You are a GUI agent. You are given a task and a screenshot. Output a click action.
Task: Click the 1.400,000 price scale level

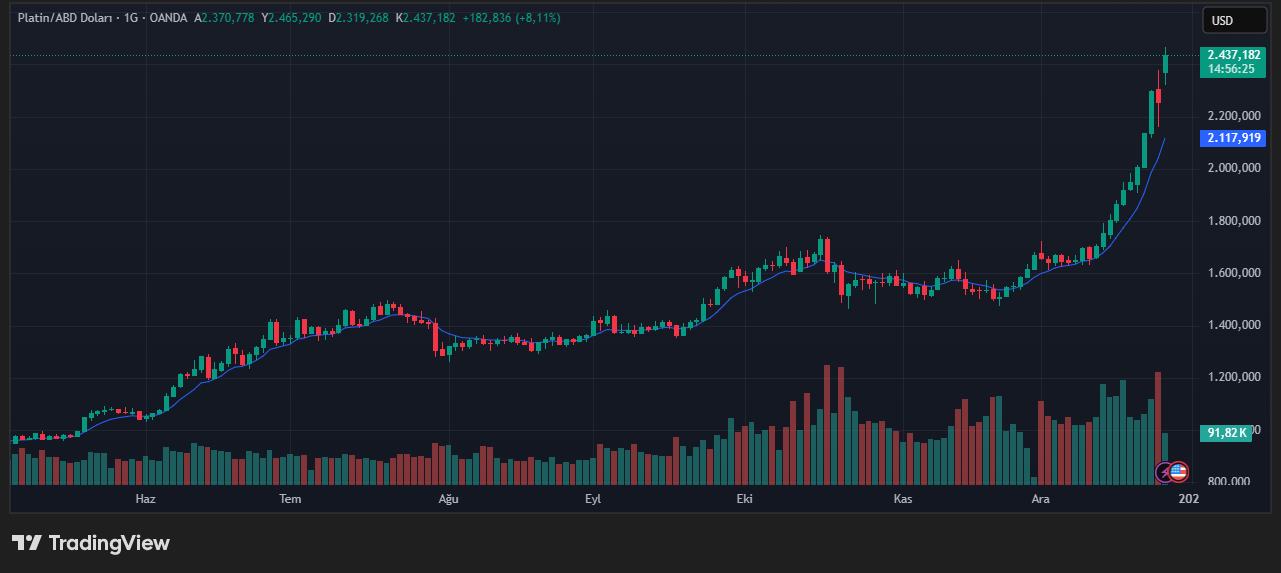pos(1234,325)
